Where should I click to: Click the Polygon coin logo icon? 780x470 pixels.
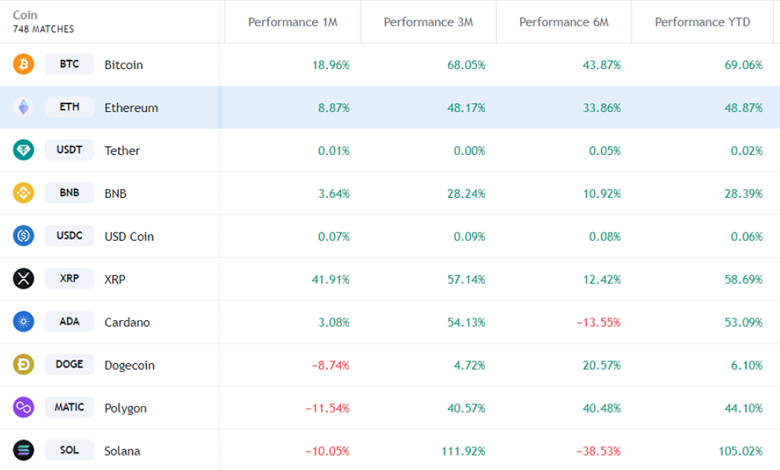pyautogui.click(x=23, y=408)
